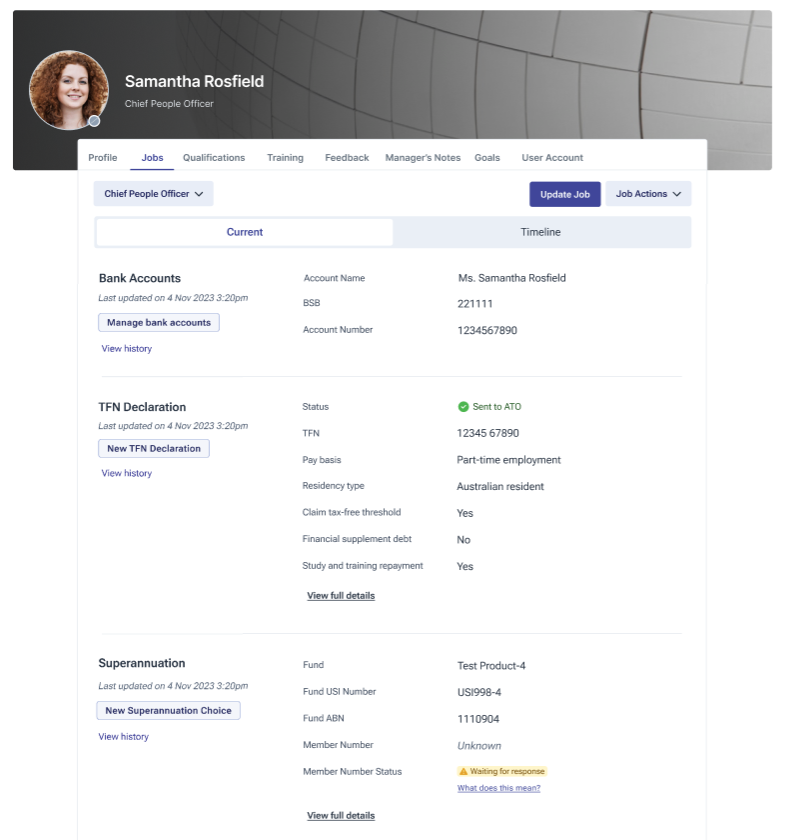Expand the Job Actions dropdown menu
The width and height of the screenshot is (786, 840).
pos(648,194)
